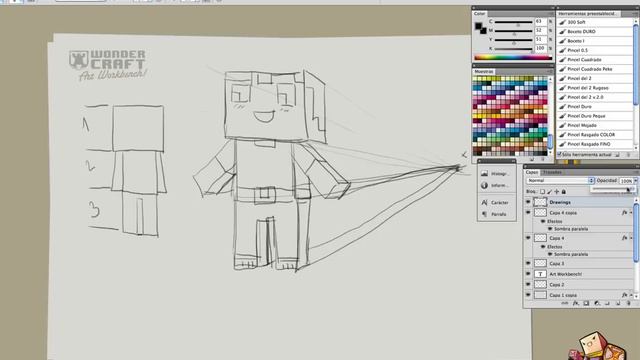Click the K value input field

540,48
